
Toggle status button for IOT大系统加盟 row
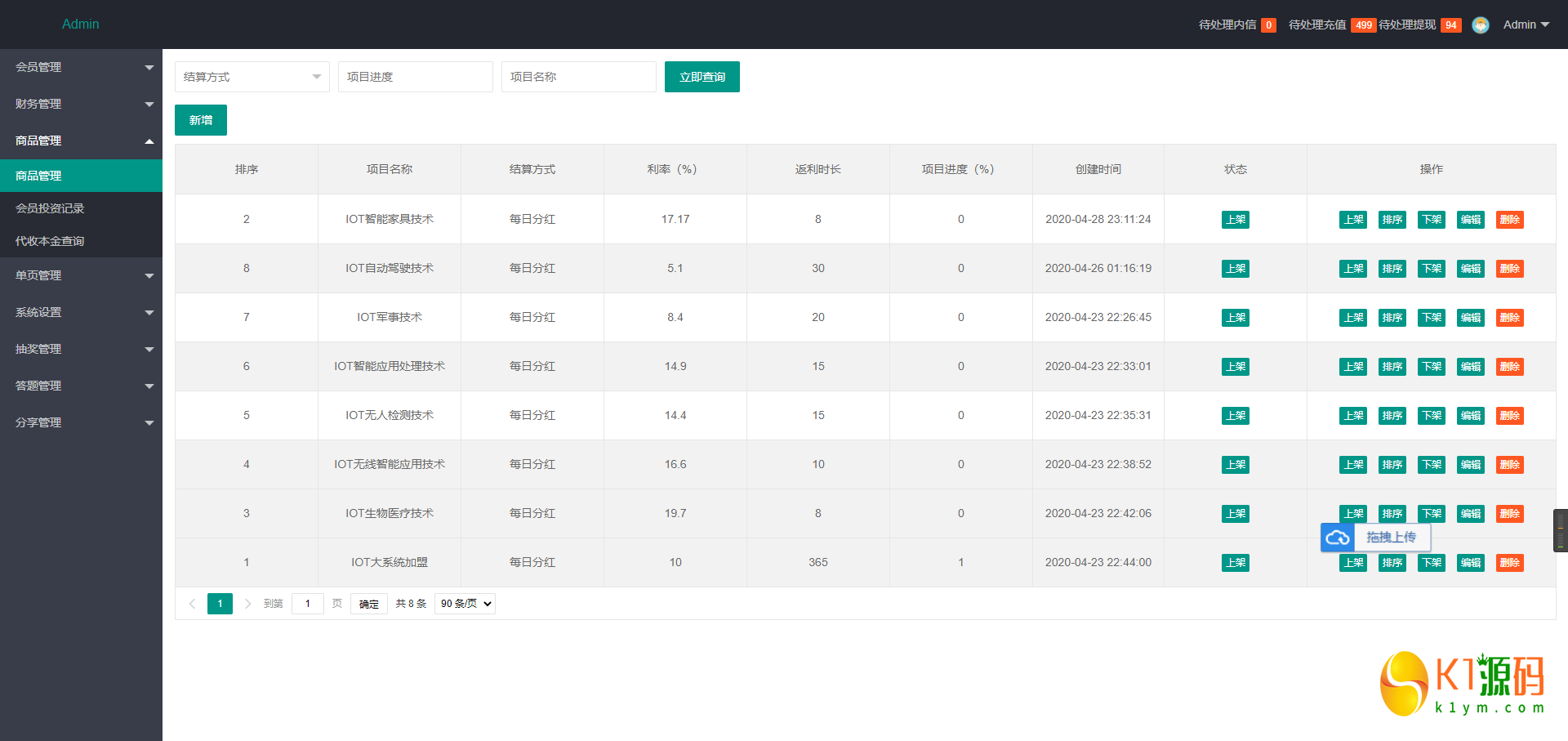click(1235, 563)
